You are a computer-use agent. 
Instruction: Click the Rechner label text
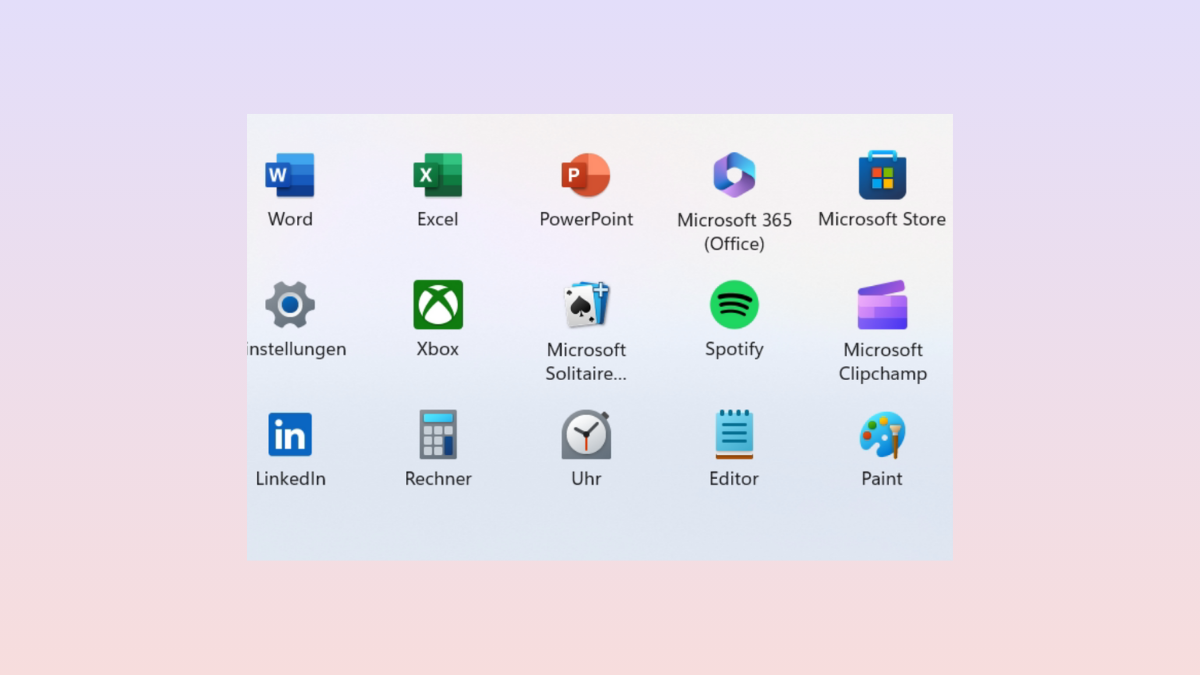click(x=438, y=478)
